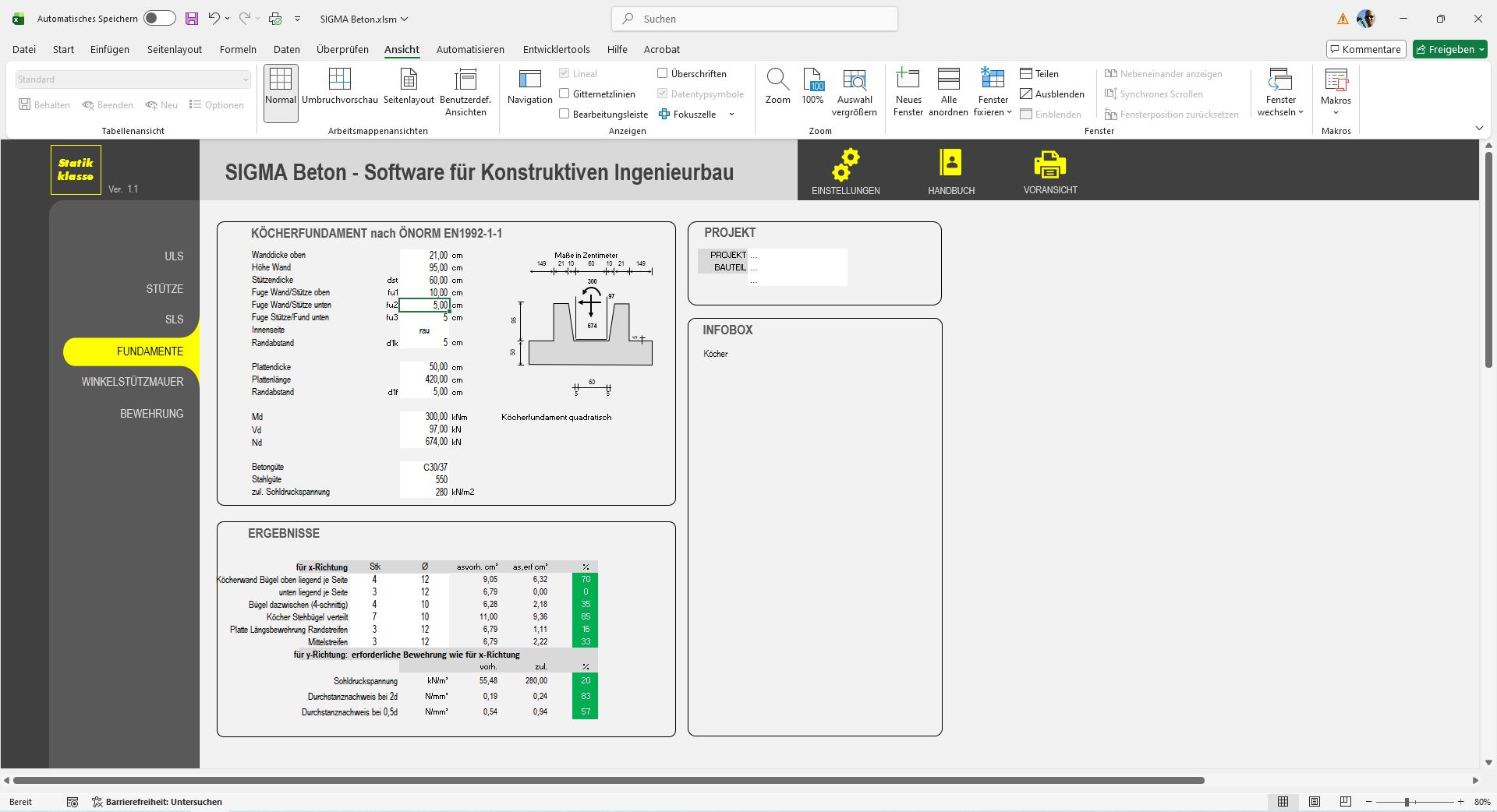
Task: Open the Seitenlayout ribbon tab
Action: click(175, 49)
